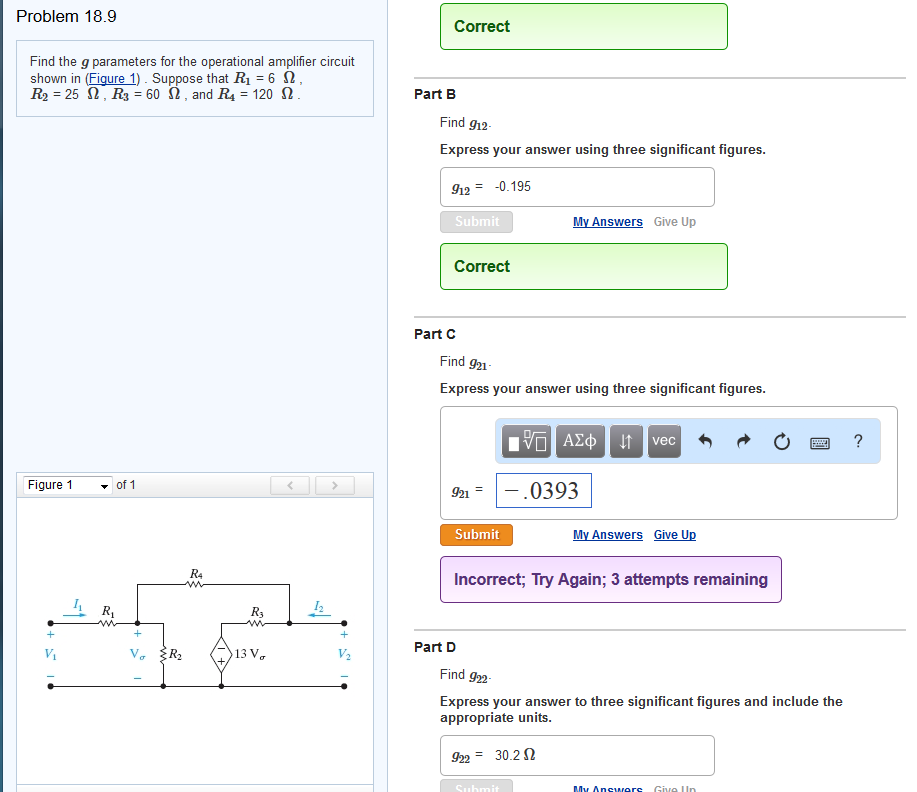Screen dimensions: 917x792
Task: Open the on-screen keyboard icon in equation toolbar
Action: pyautogui.click(x=820, y=441)
